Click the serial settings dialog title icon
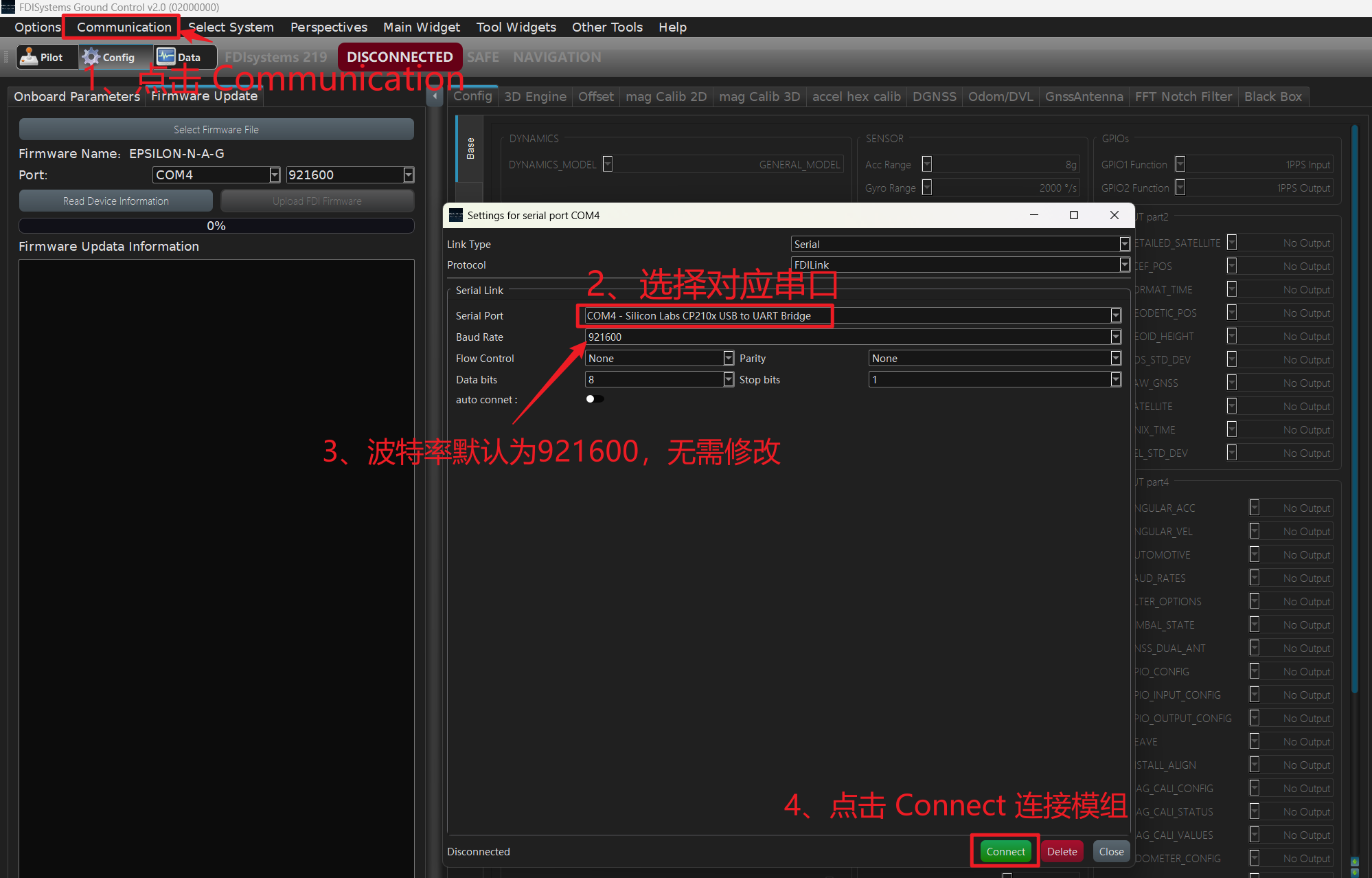 (x=456, y=215)
